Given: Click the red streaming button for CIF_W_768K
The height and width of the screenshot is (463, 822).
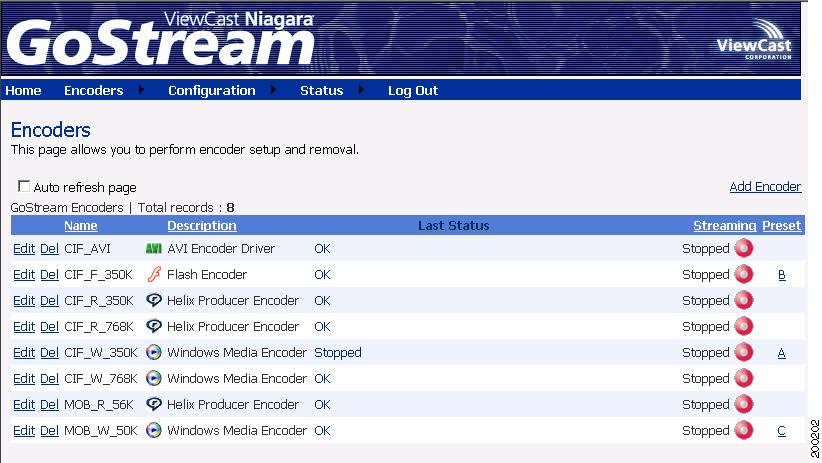Looking at the screenshot, I should pyautogui.click(x=744, y=378).
